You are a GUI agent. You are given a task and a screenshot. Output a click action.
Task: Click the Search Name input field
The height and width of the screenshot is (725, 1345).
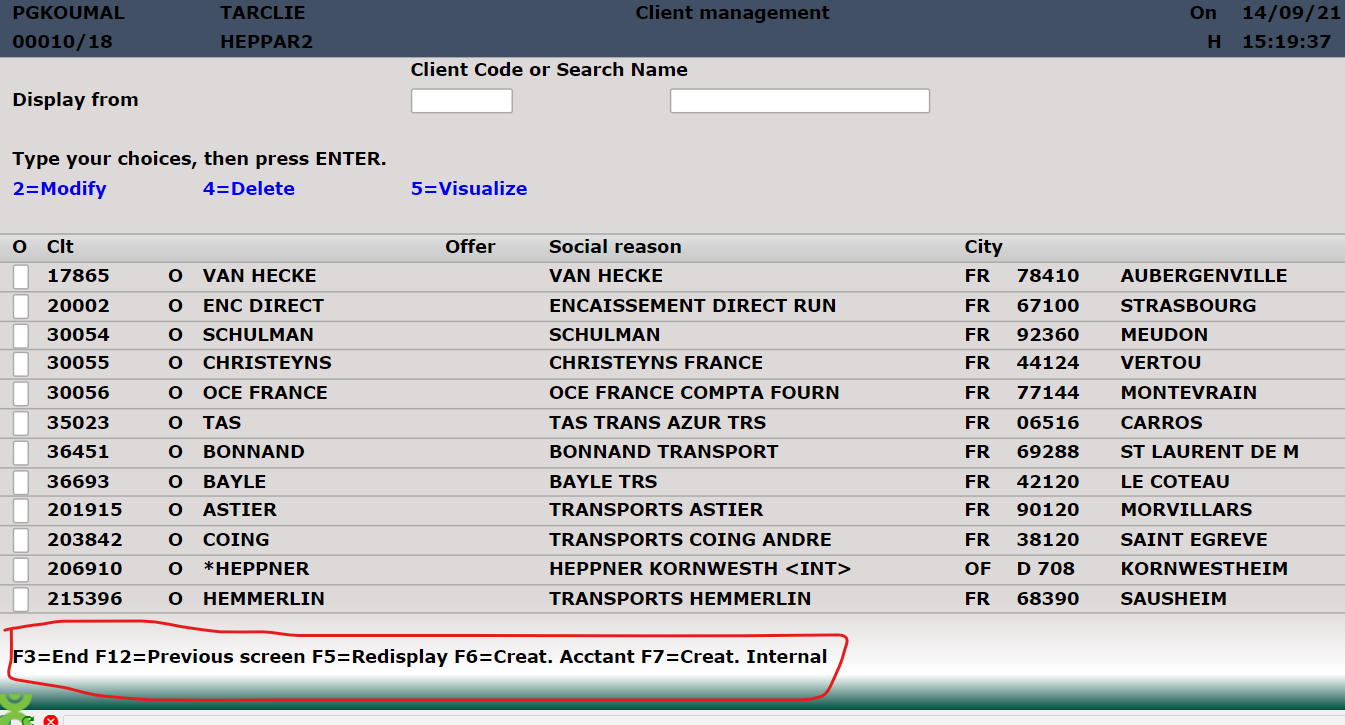point(799,101)
